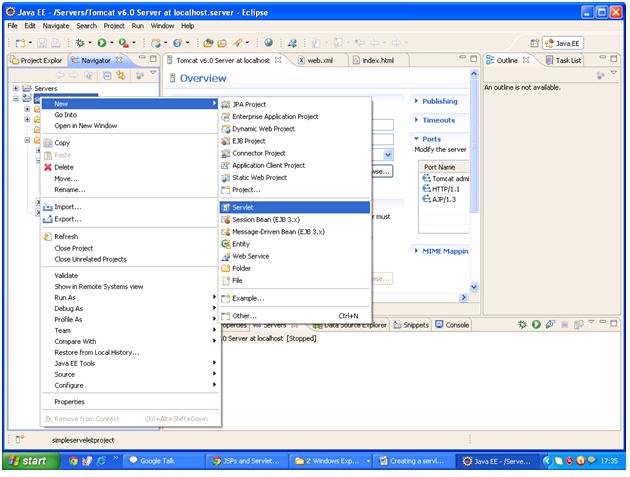Expand the Publishing section
This screenshot has height=477, width=630.
[416, 101]
